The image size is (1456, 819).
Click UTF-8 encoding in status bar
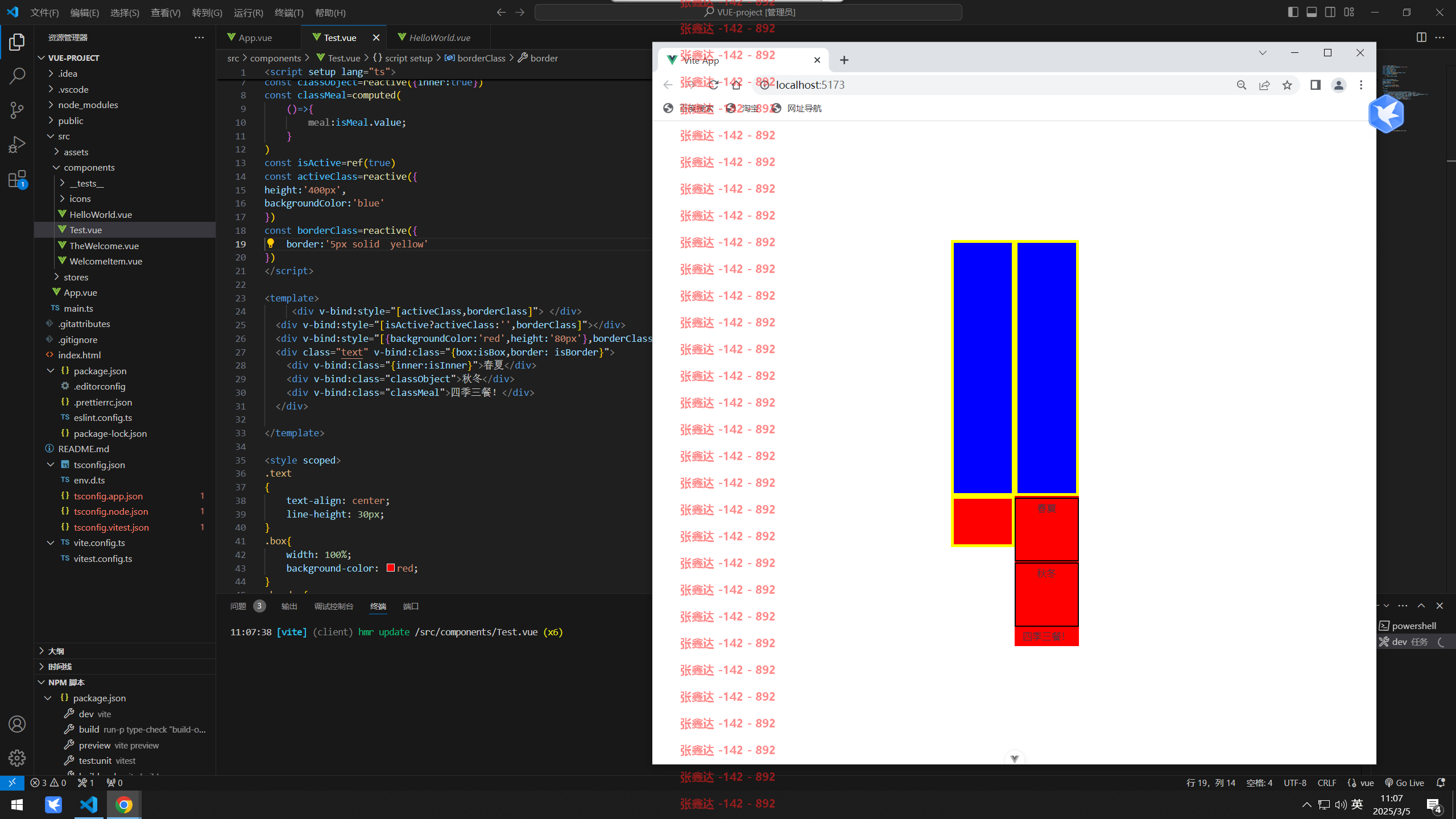pyautogui.click(x=1295, y=783)
